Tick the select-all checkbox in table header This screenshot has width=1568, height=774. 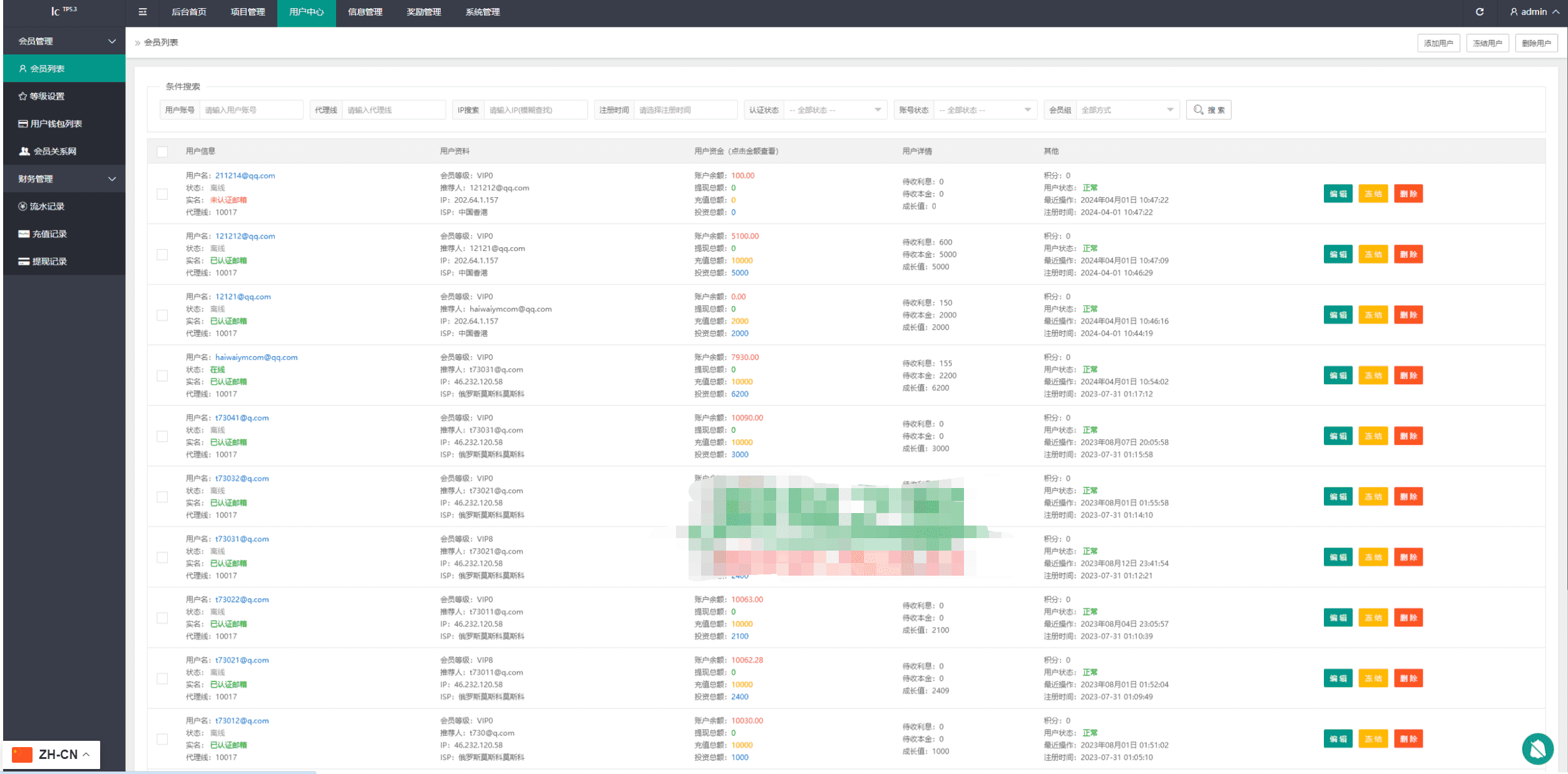(x=162, y=151)
